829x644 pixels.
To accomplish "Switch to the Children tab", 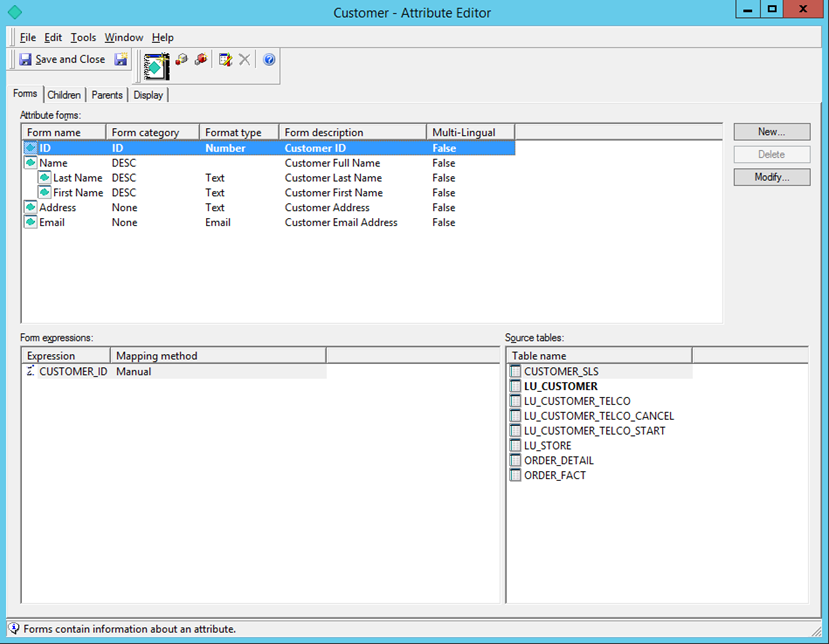I will tap(64, 95).
